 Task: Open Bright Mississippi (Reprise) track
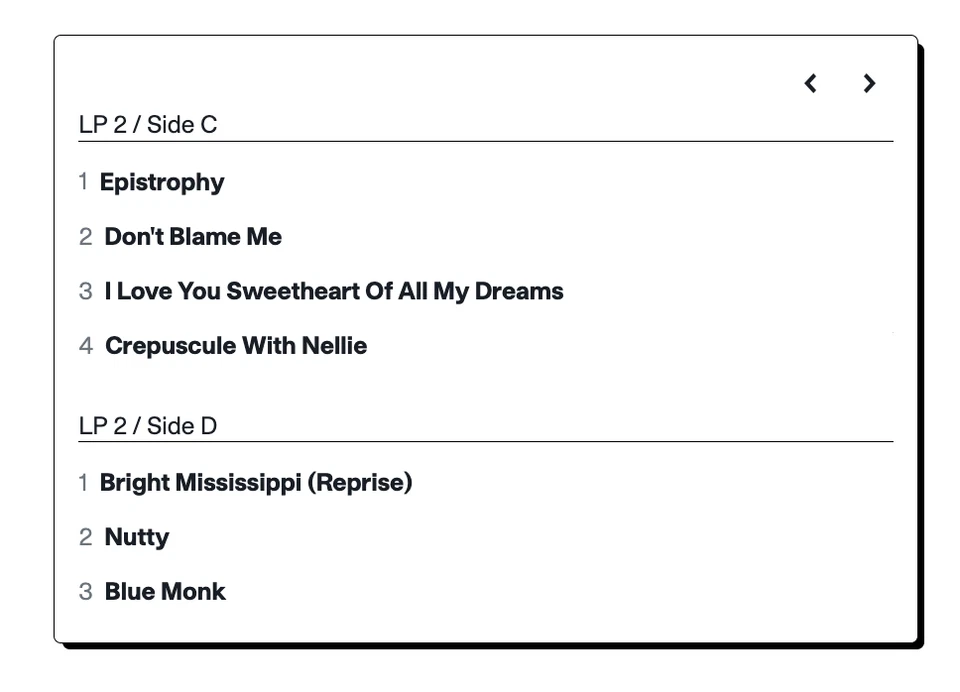click(256, 483)
